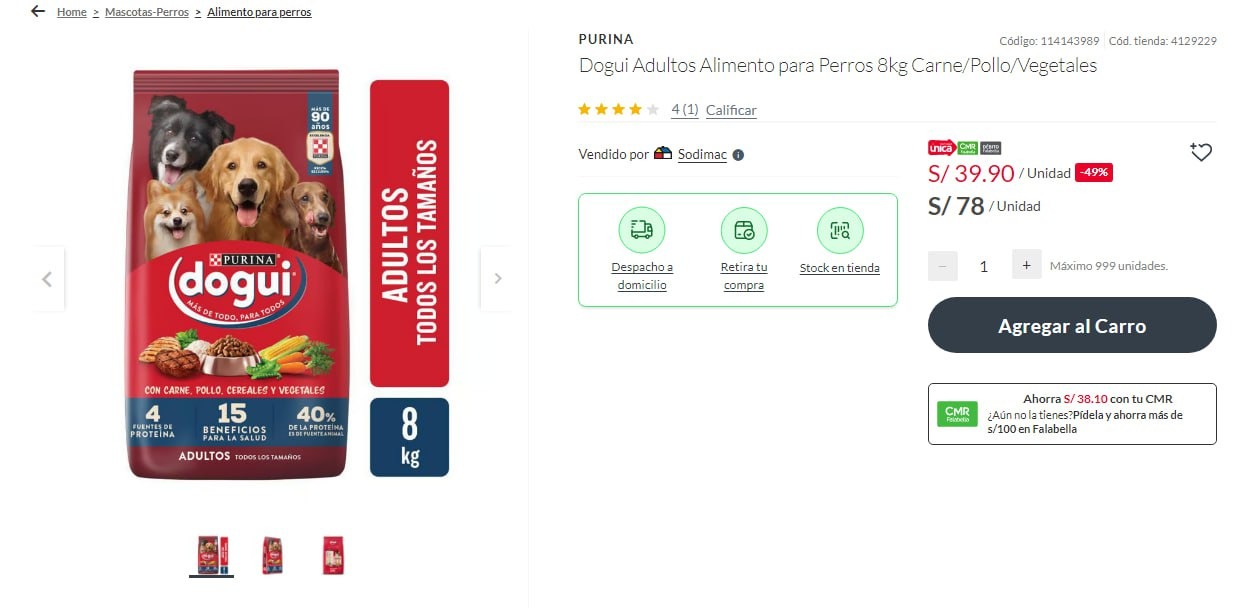Click the home delivery truck icon
The height and width of the screenshot is (608, 1242).
pyautogui.click(x=641, y=231)
